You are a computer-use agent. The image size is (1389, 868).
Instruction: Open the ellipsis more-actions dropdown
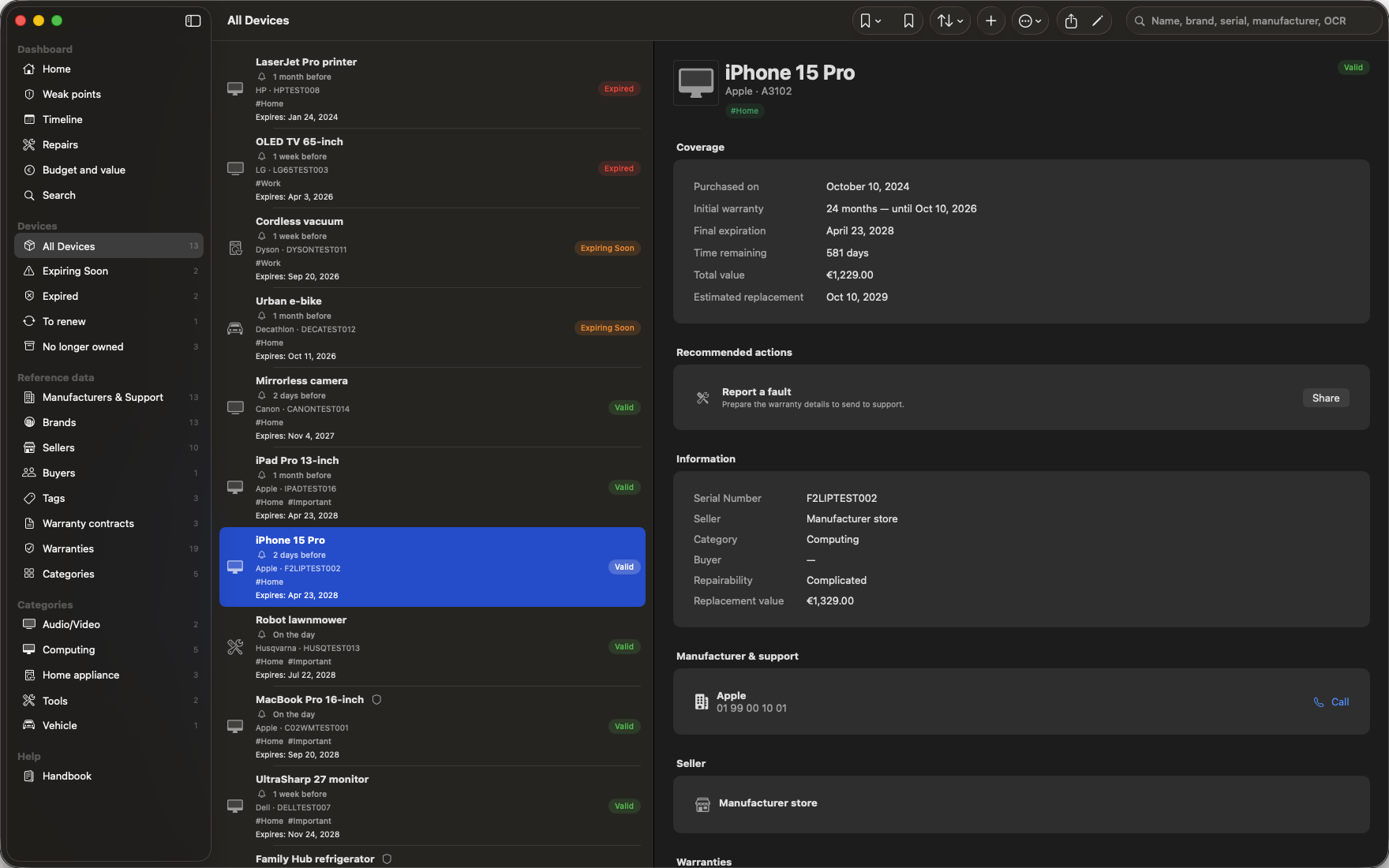(1030, 21)
